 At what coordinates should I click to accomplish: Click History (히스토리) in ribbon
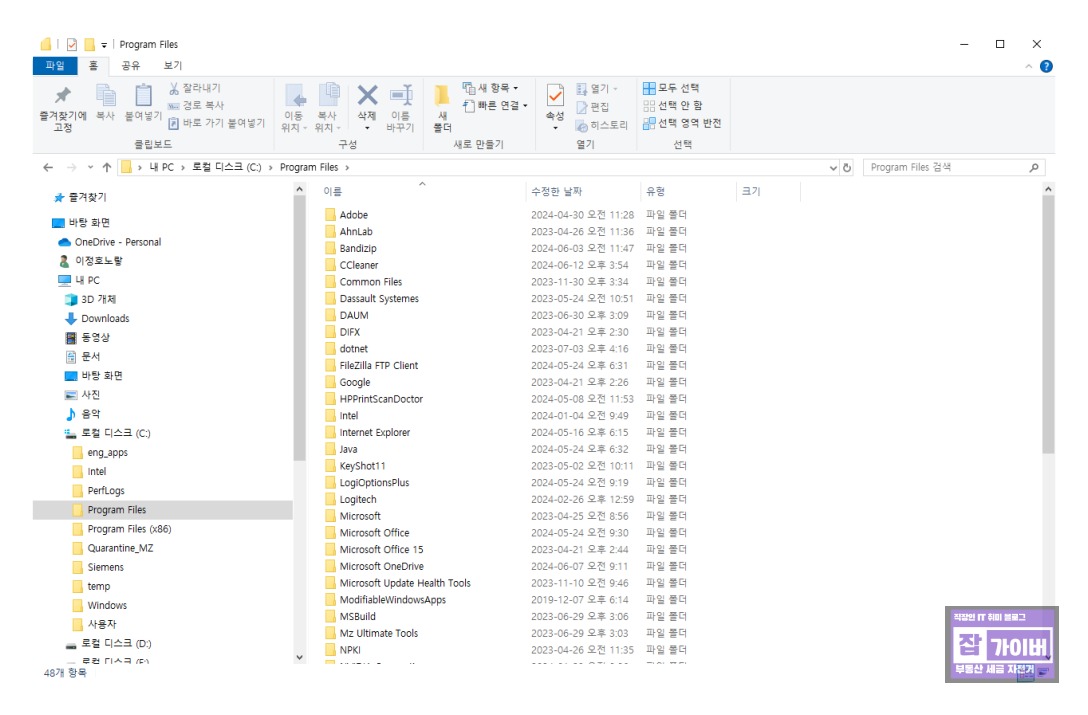pyautogui.click(x=602, y=125)
